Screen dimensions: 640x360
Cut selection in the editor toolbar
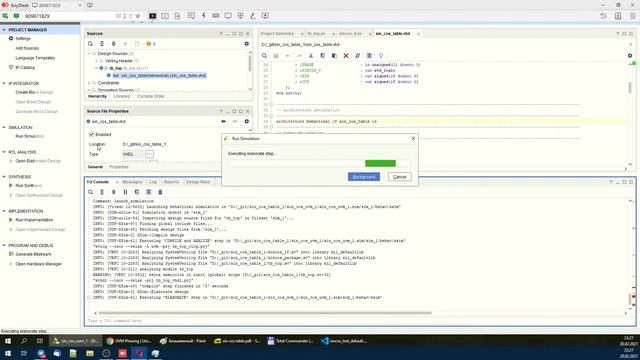[311, 56]
